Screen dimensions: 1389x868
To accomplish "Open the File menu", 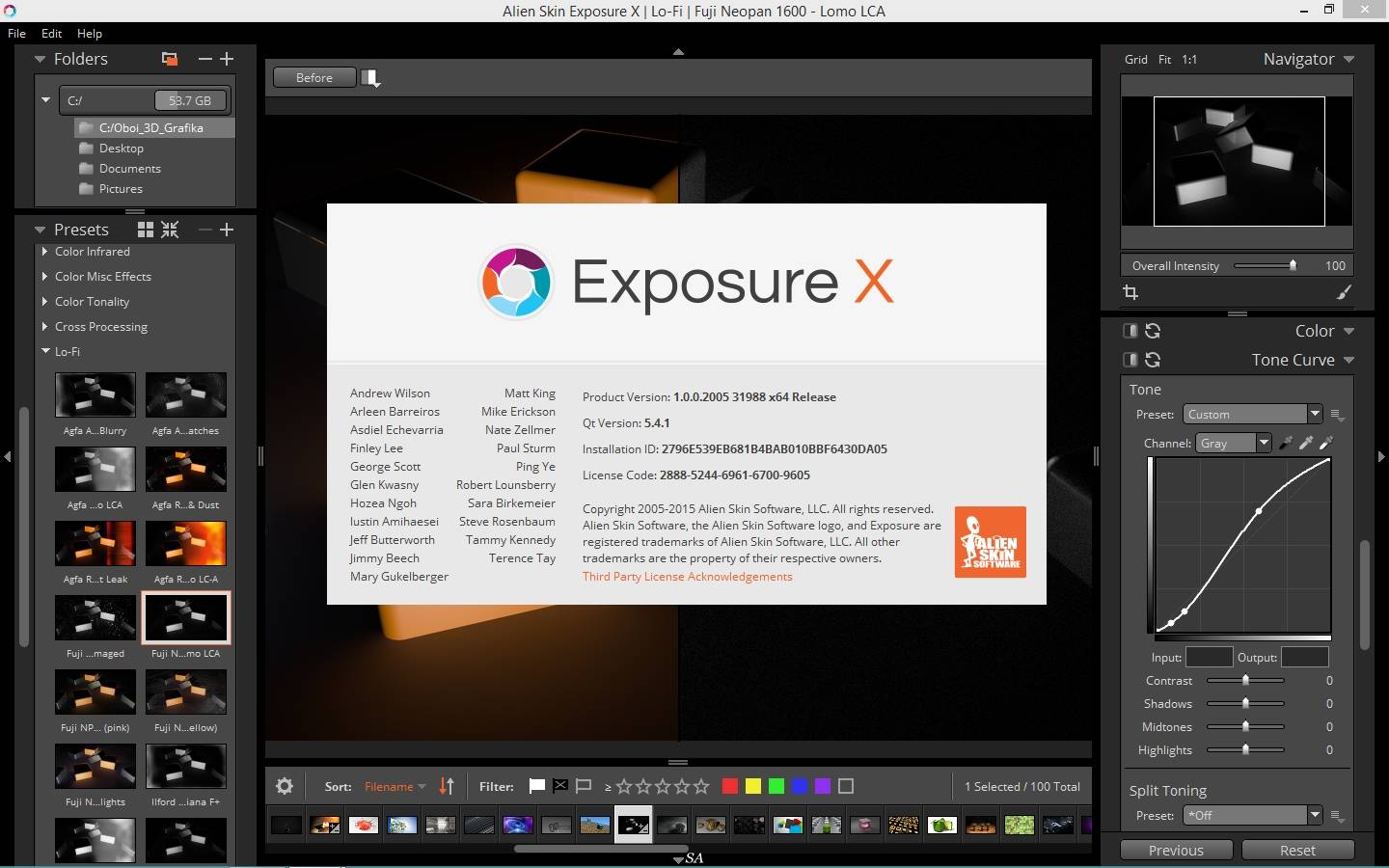I will (x=16, y=33).
